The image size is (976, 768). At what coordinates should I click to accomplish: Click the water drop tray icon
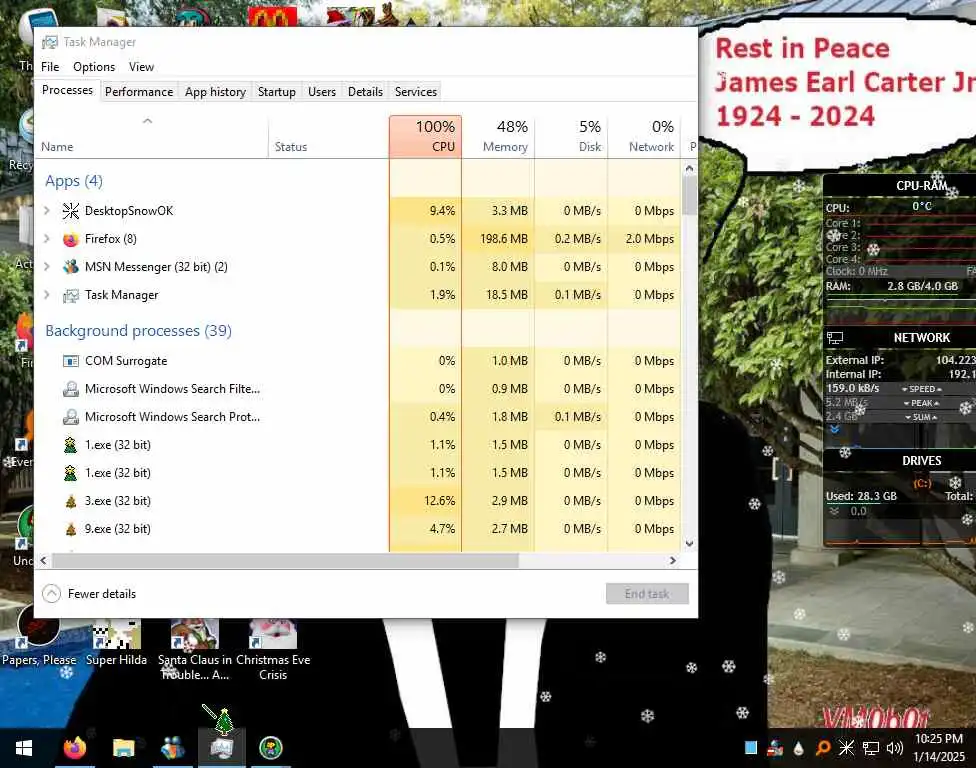(799, 748)
